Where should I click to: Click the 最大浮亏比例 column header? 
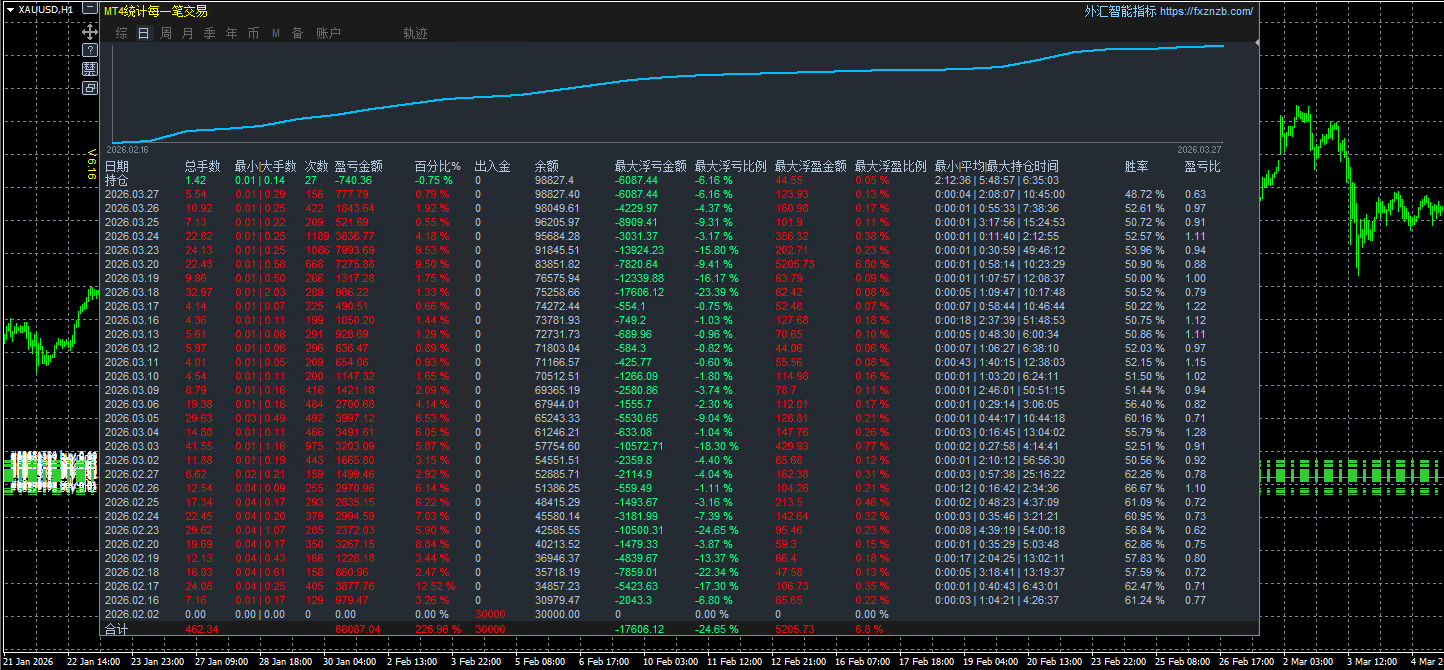click(x=731, y=166)
